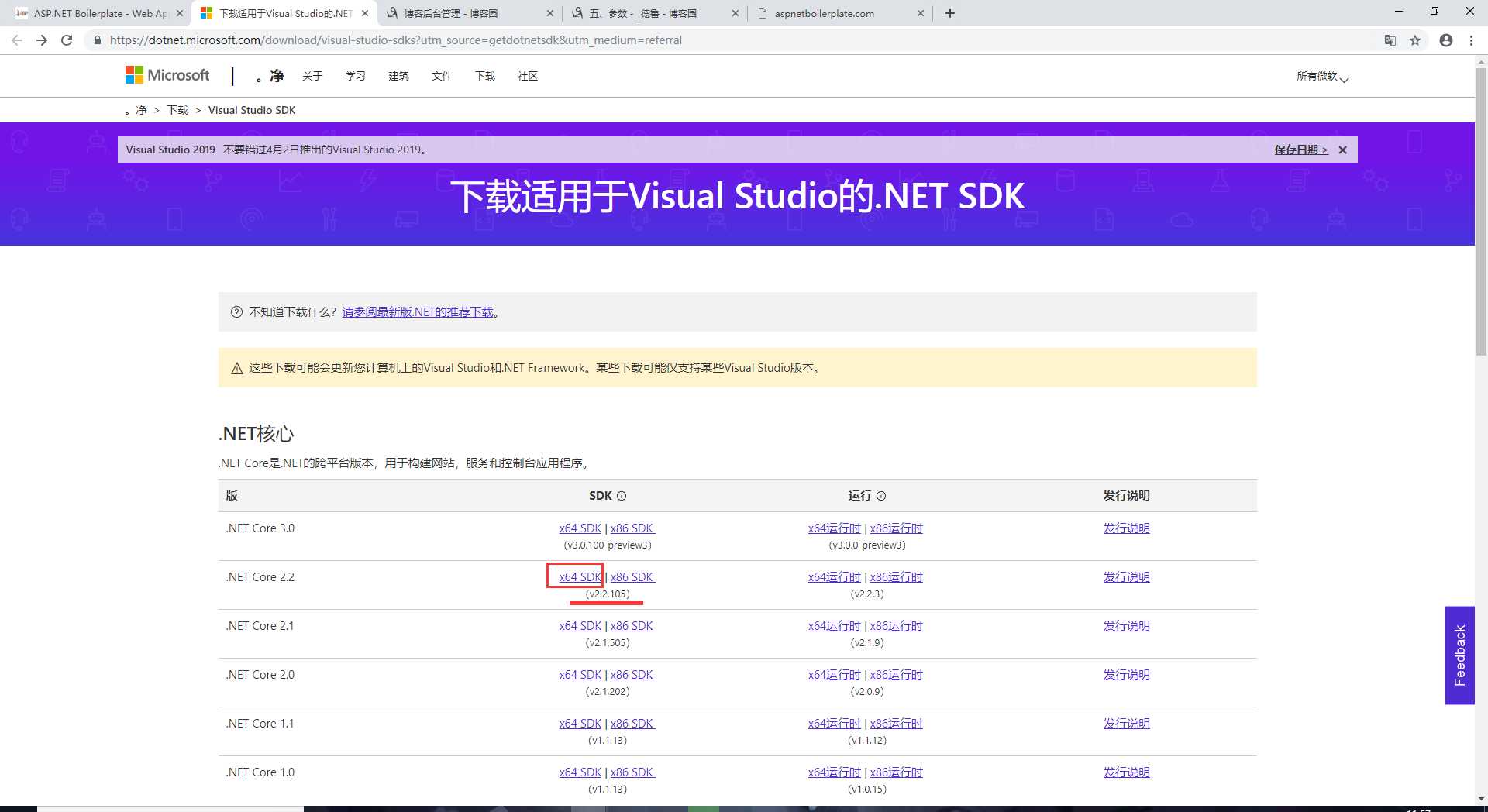Download x86 SDK for .NET Core 3.0

click(632, 528)
